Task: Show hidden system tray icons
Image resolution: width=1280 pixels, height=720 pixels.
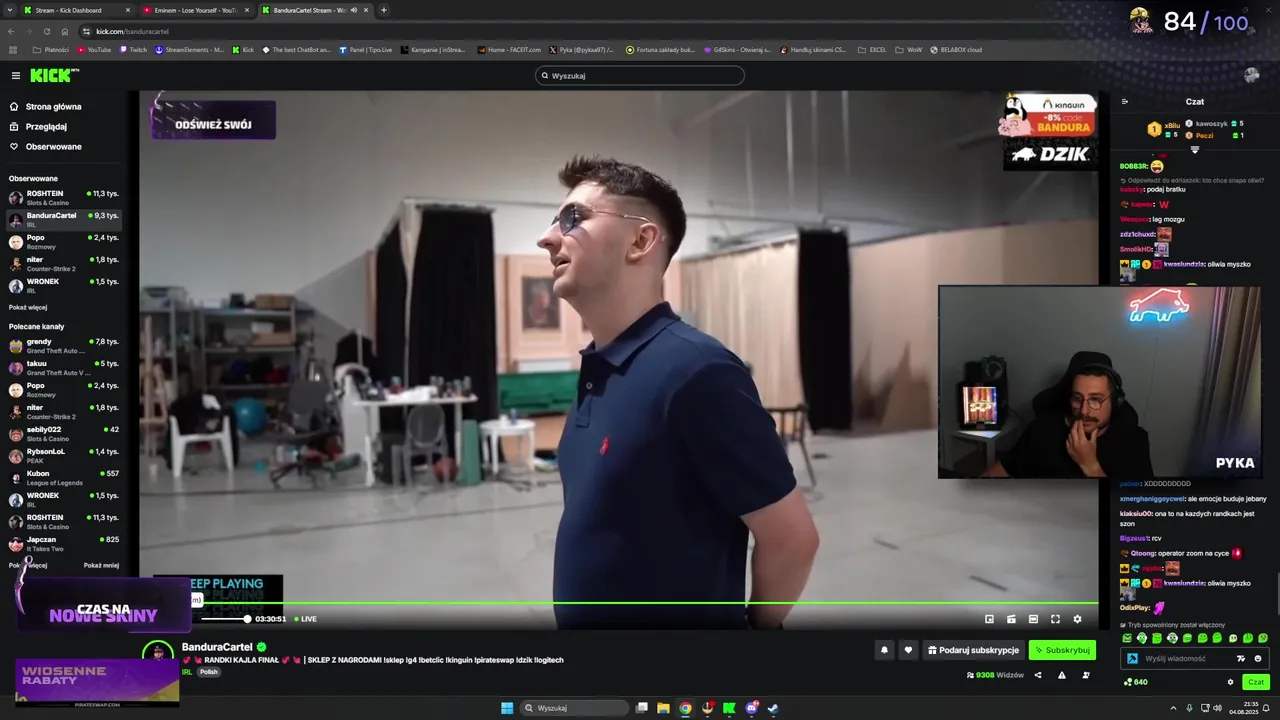Action: pos(1173,708)
